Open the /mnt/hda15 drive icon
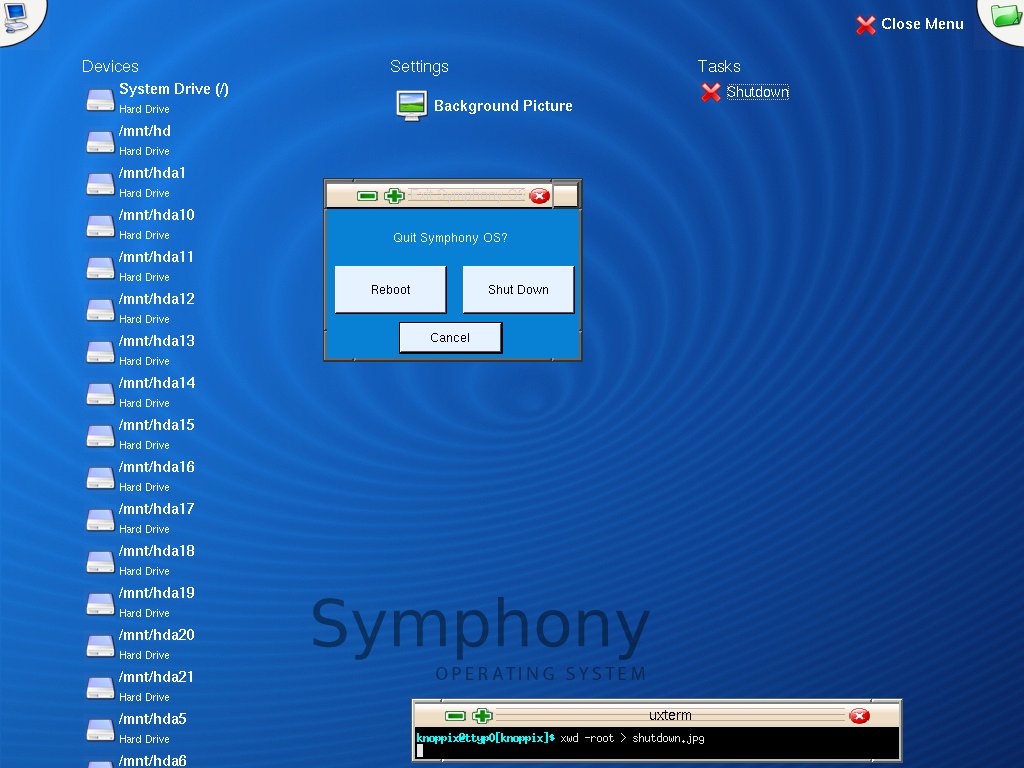This screenshot has height=768, width=1024. pyautogui.click(x=101, y=434)
